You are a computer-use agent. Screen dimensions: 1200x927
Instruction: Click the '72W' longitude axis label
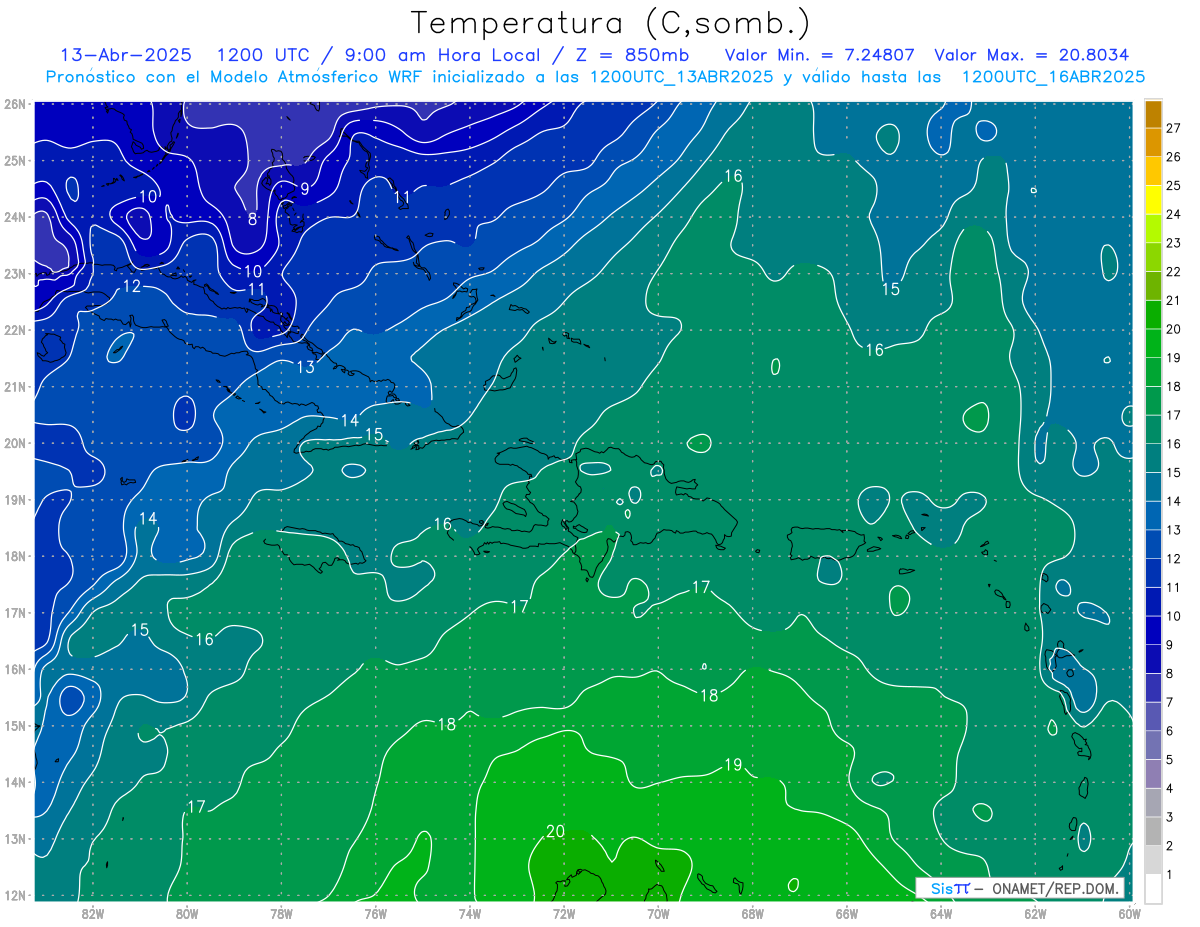pos(564,913)
